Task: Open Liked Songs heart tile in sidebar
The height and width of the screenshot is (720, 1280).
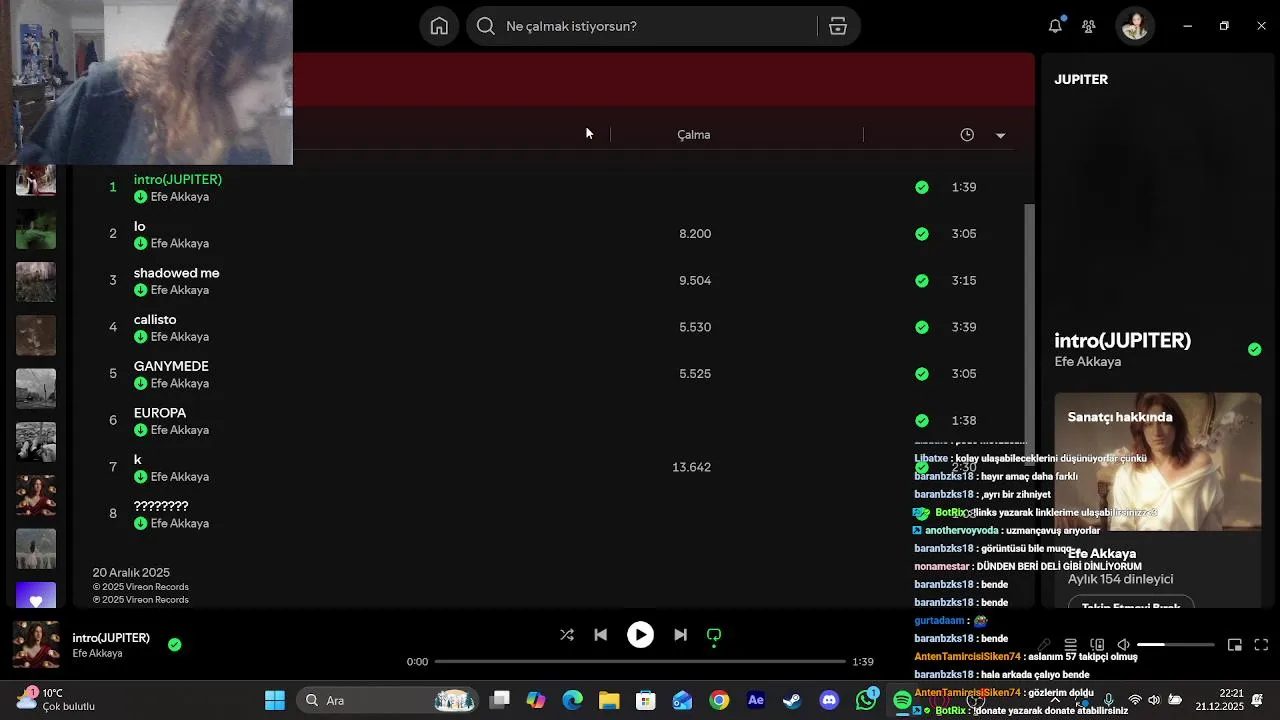Action: [36, 595]
